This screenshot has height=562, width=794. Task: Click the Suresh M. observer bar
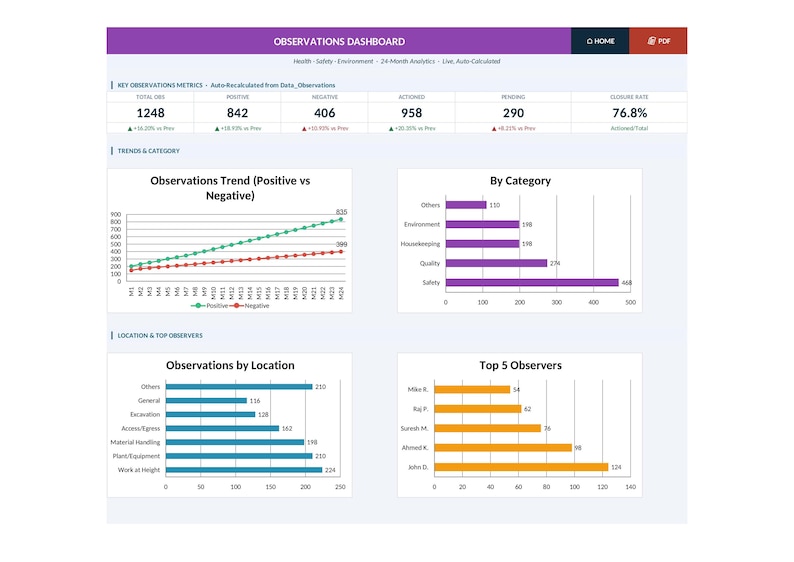(488, 428)
